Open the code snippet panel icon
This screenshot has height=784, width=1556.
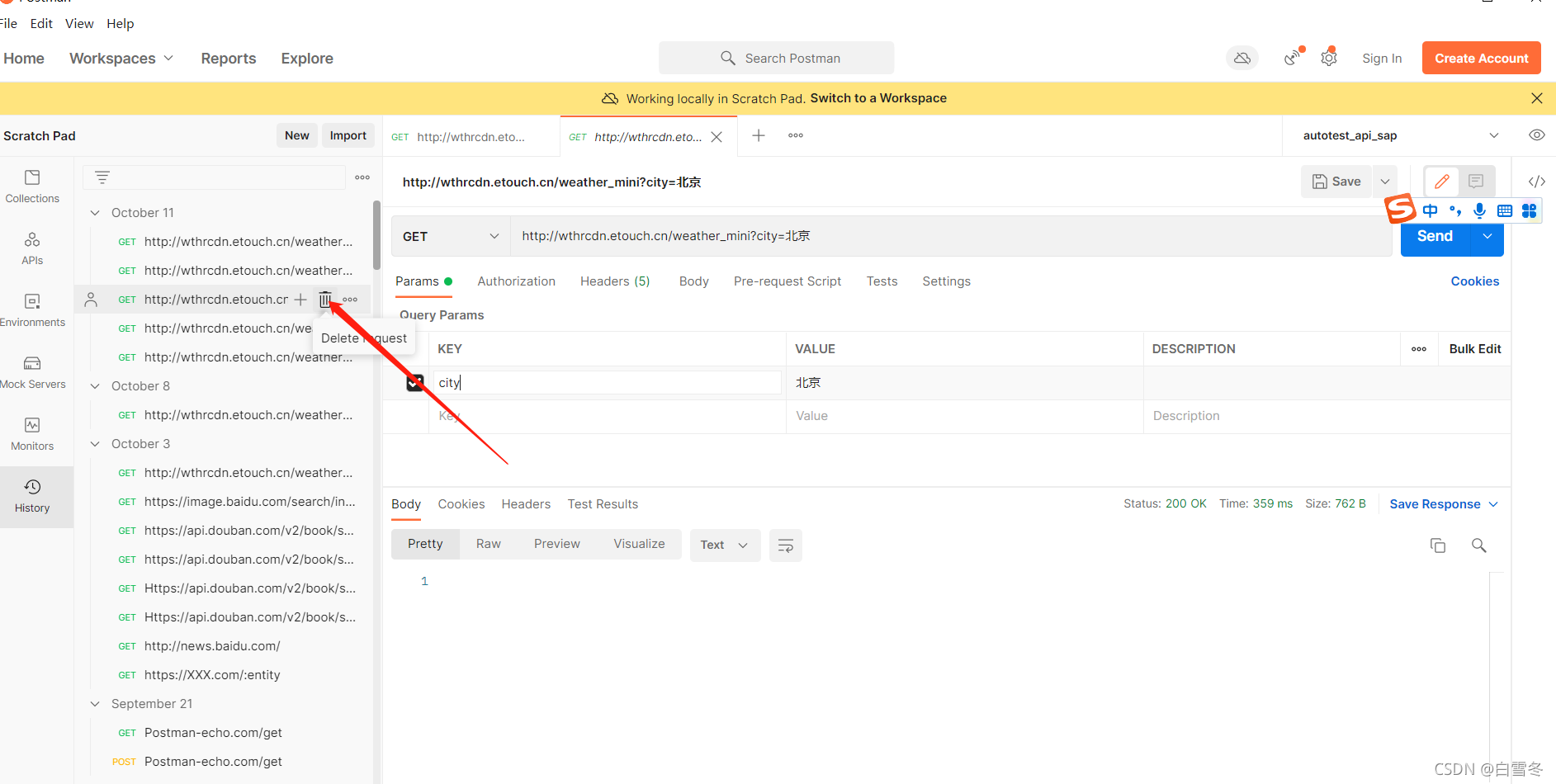1536,182
